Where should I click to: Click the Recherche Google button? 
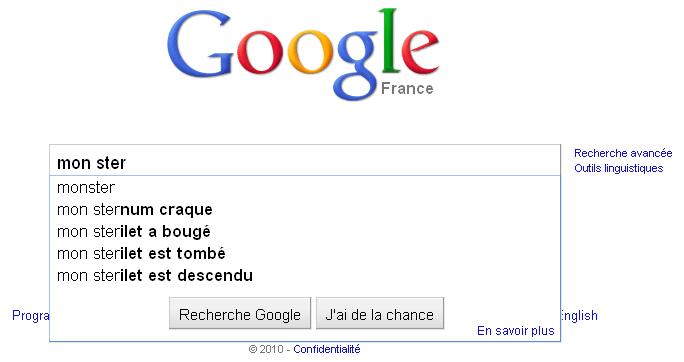[240, 314]
